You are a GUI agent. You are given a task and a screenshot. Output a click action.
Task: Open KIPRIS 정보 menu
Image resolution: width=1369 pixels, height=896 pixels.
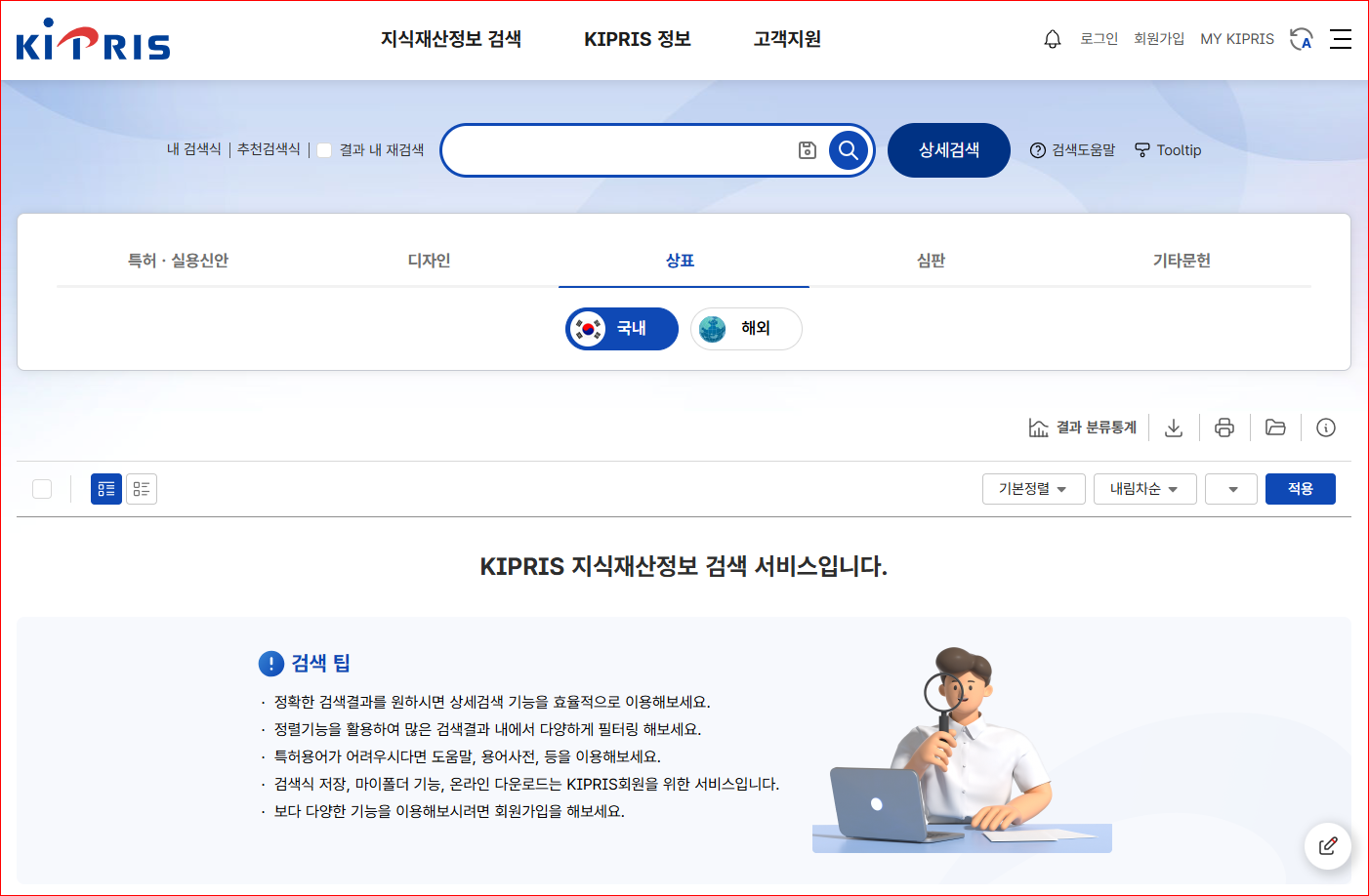[638, 39]
